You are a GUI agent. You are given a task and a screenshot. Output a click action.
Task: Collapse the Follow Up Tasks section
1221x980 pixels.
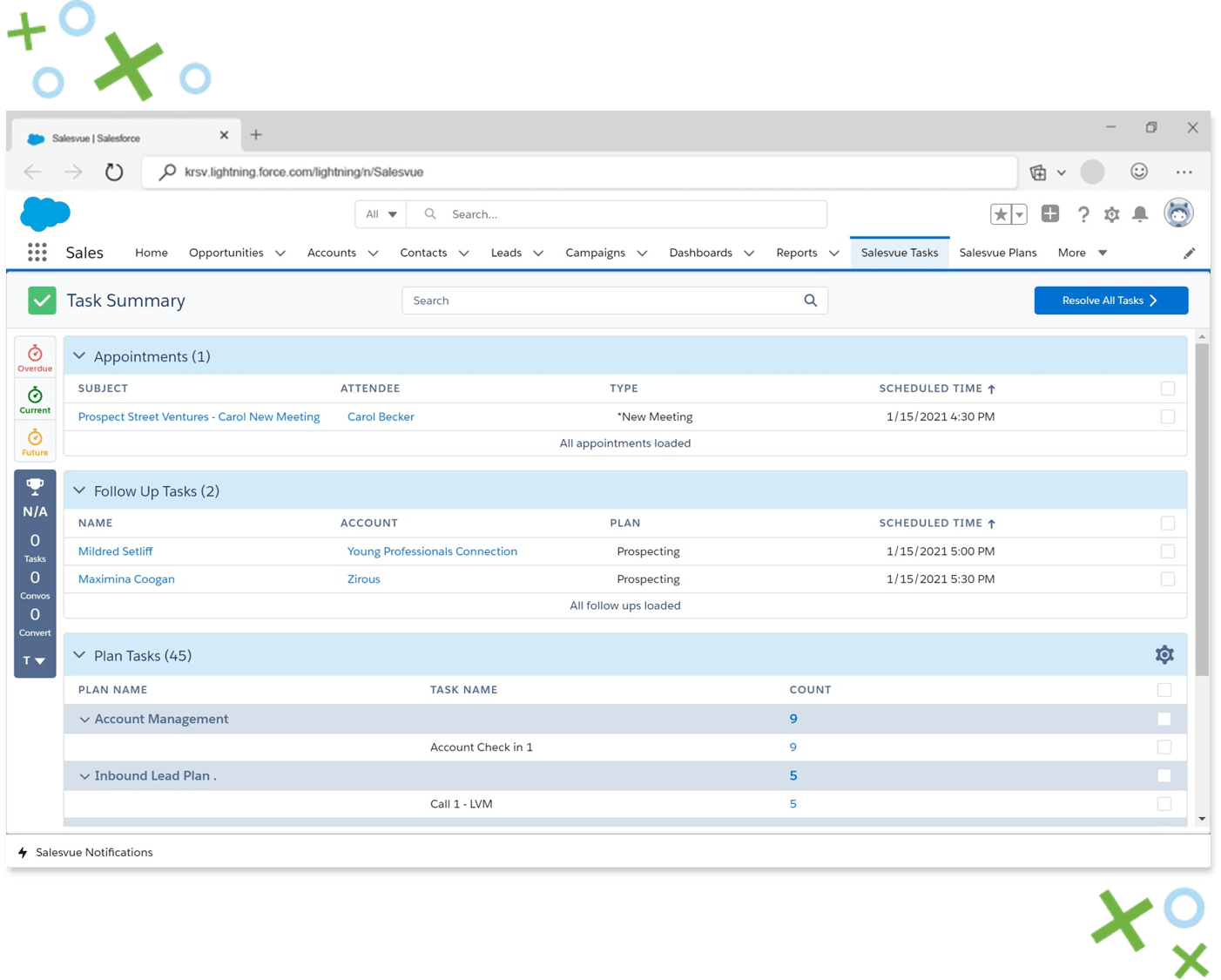tap(79, 491)
